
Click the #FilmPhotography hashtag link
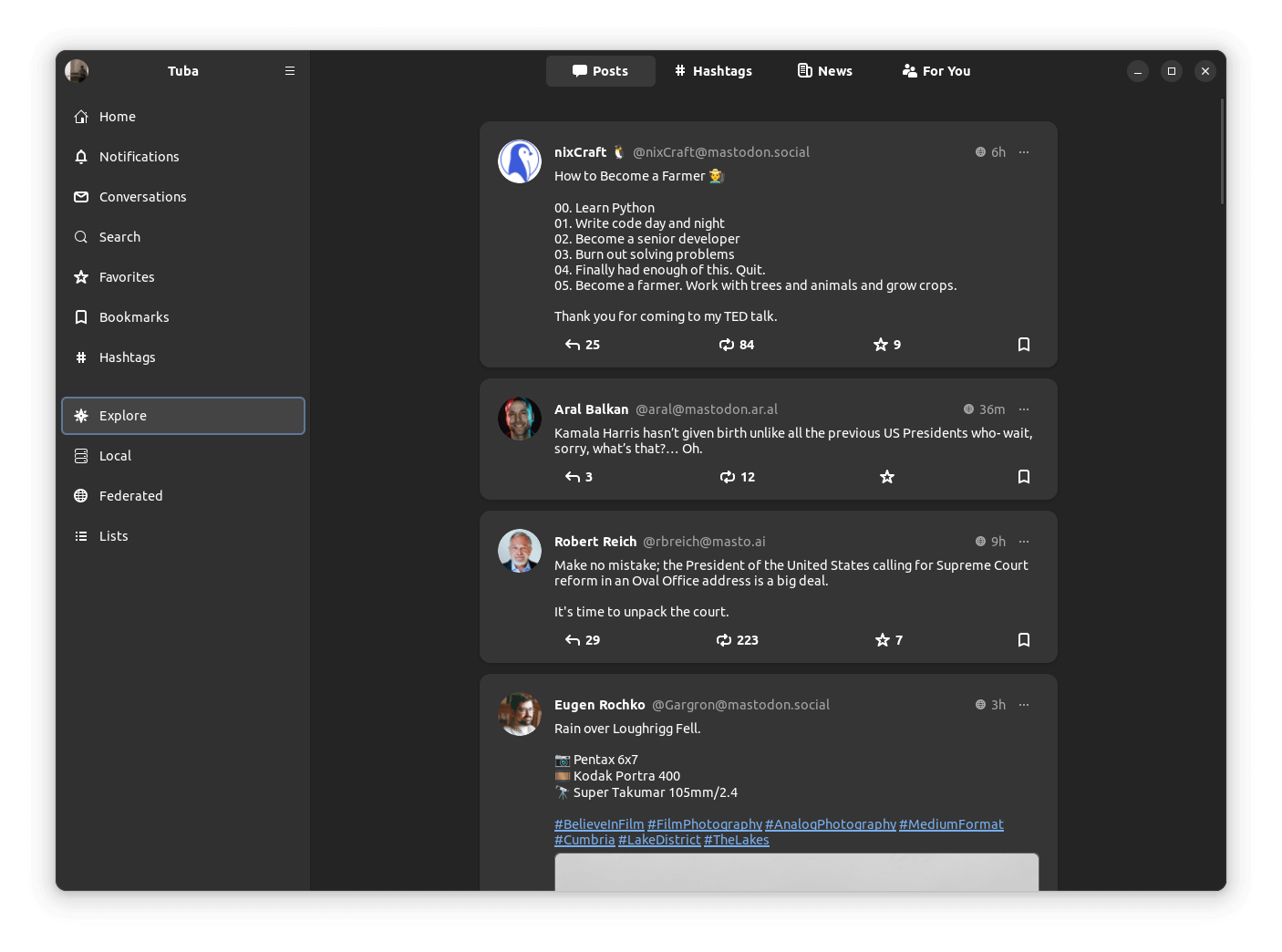pyautogui.click(x=704, y=824)
